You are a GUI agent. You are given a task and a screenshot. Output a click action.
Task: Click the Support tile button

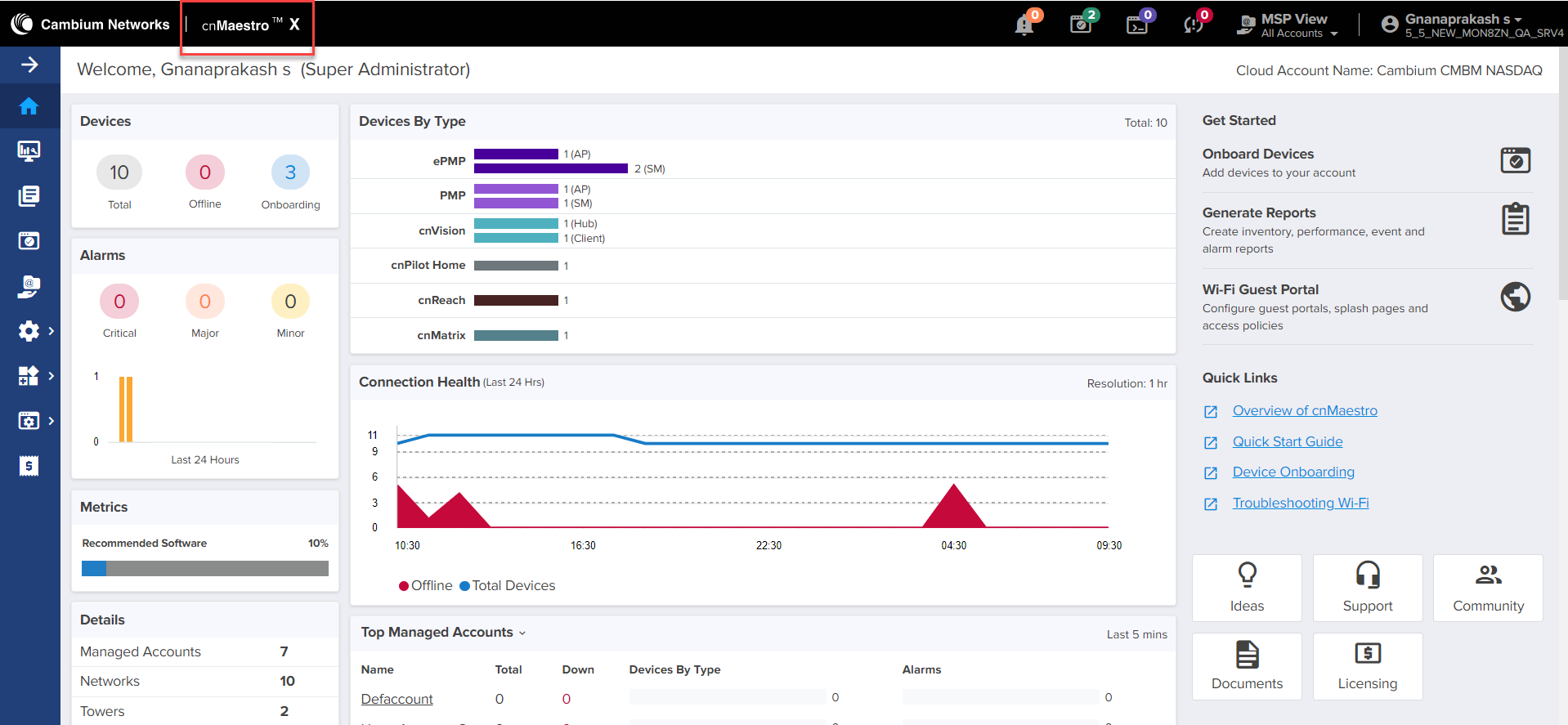pos(1367,588)
